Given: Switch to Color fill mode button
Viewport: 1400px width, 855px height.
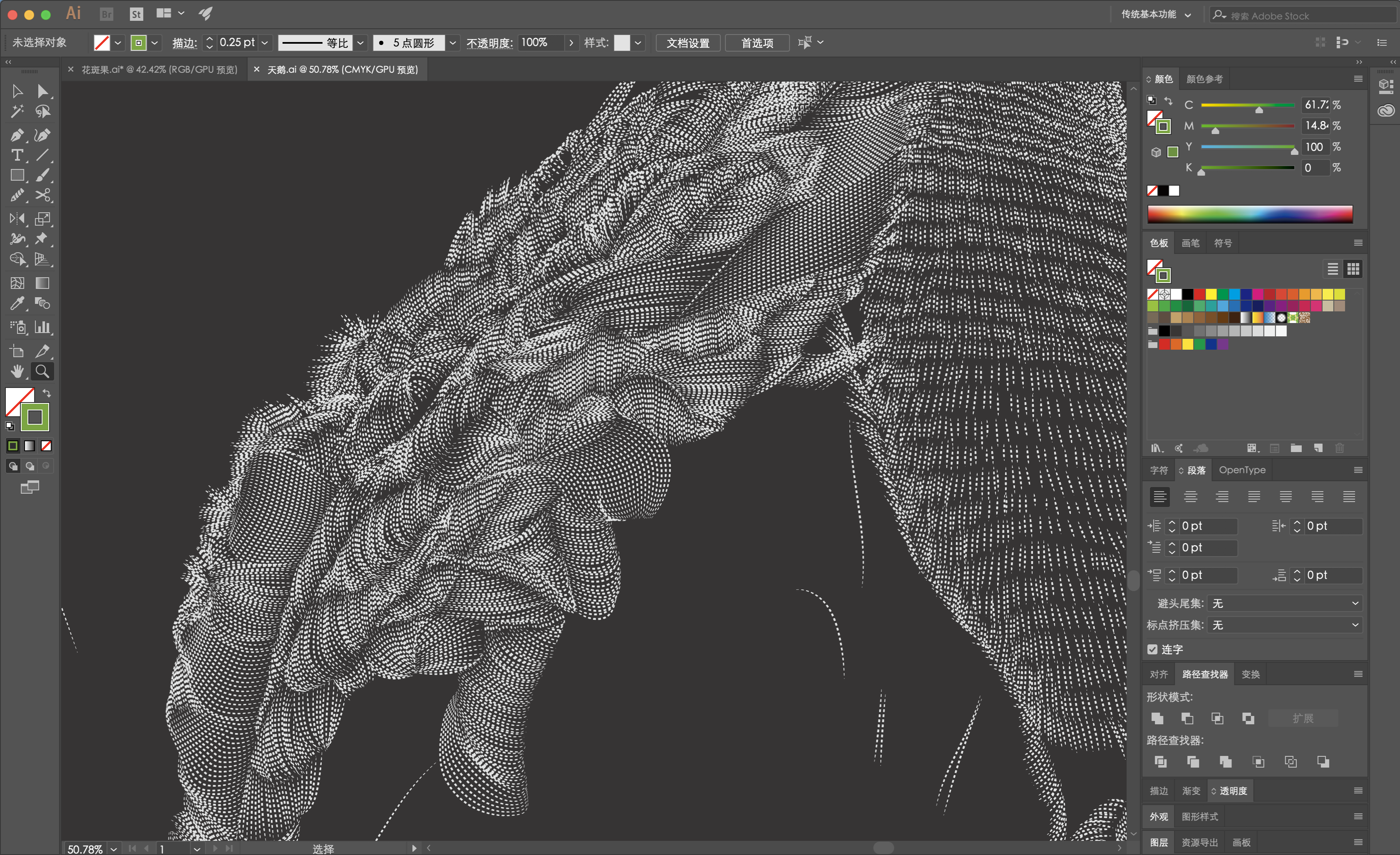Looking at the screenshot, I should pyautogui.click(x=13, y=446).
